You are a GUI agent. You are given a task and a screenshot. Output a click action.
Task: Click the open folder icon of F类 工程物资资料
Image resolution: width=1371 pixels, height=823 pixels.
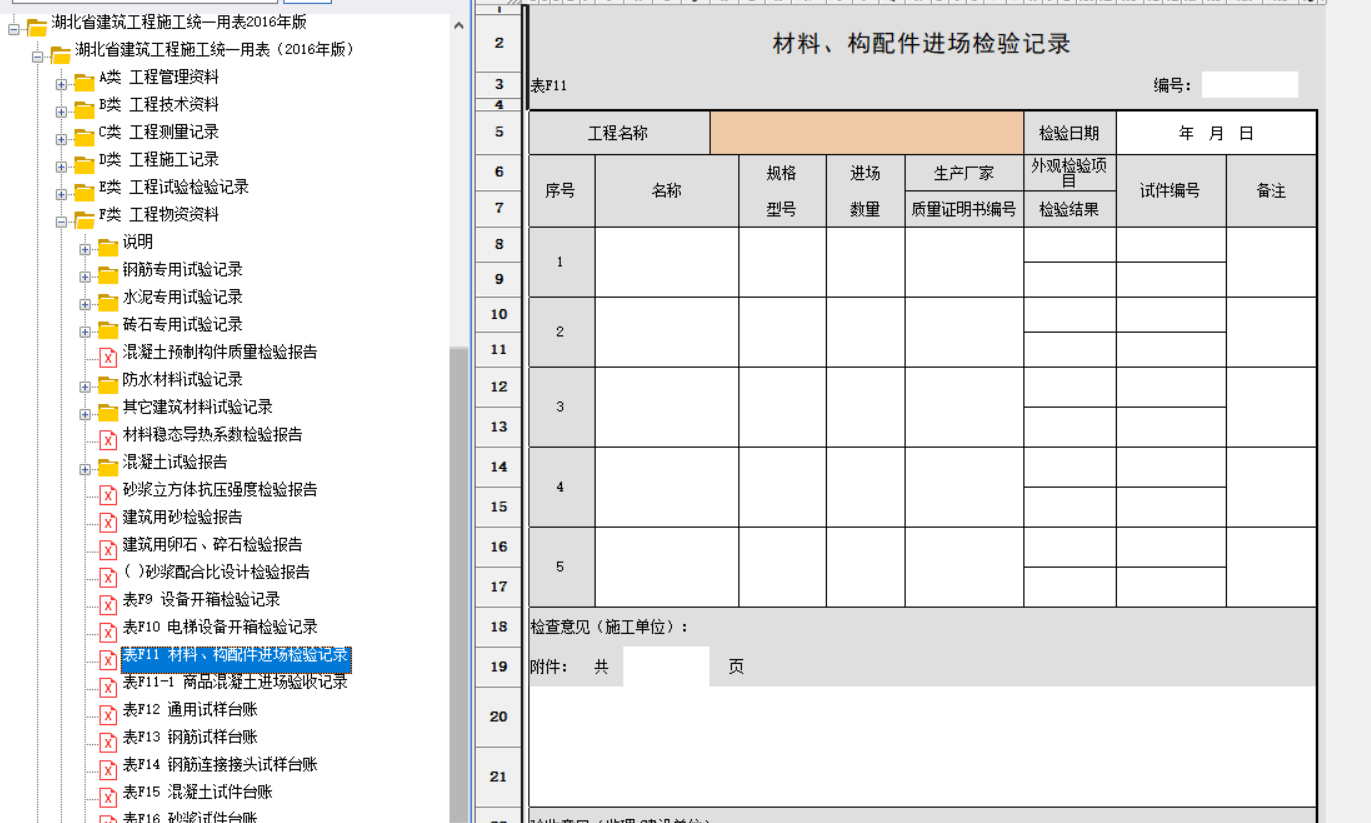click(84, 220)
